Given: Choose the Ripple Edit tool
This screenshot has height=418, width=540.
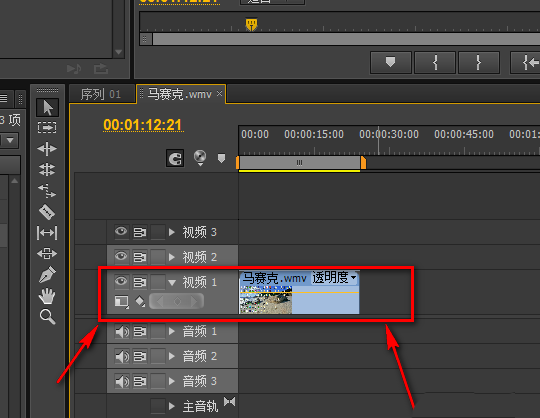Looking at the screenshot, I should click(x=47, y=149).
